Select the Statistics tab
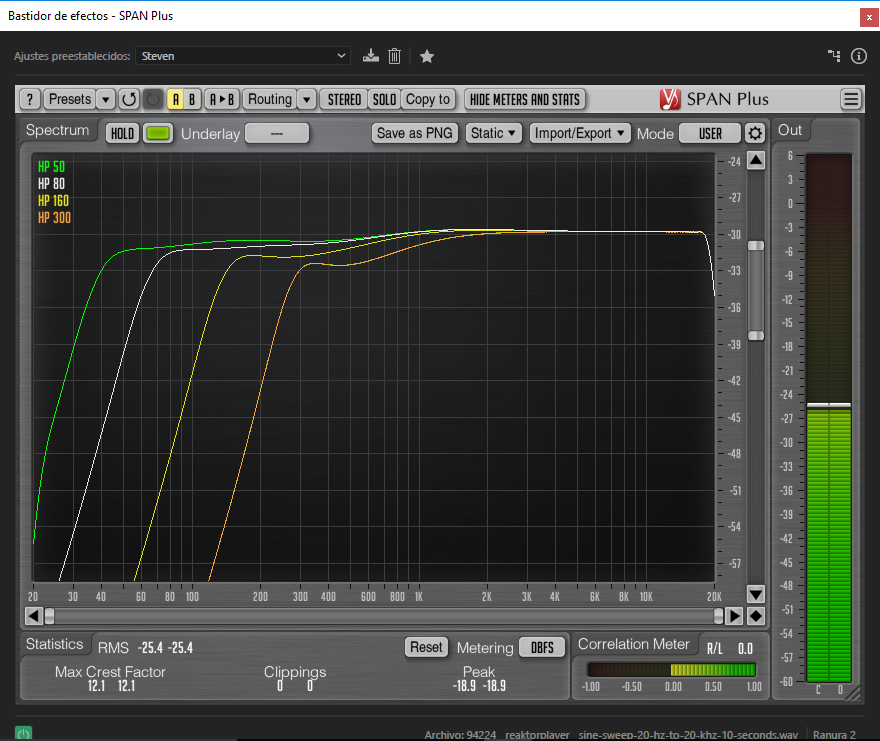This screenshot has width=880, height=741. [55, 644]
